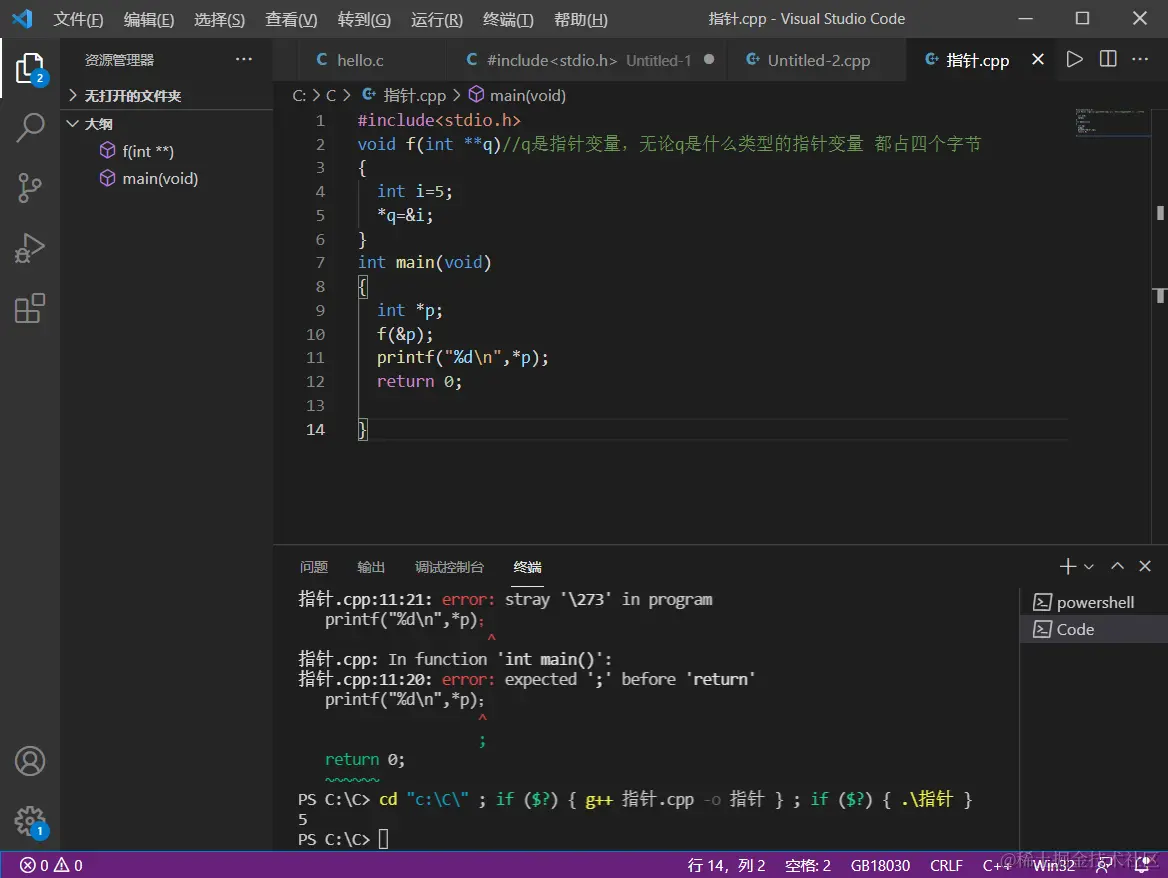
Task: Open Extensions view icon
Action: click(x=30, y=308)
